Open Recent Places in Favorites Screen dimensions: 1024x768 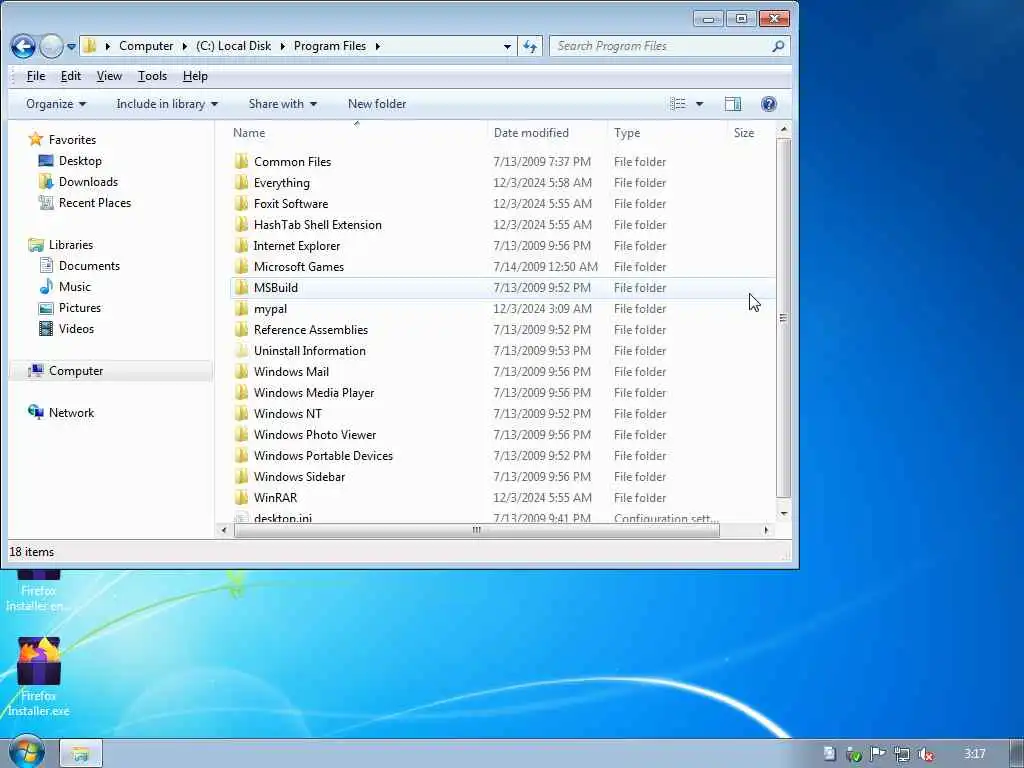click(95, 202)
